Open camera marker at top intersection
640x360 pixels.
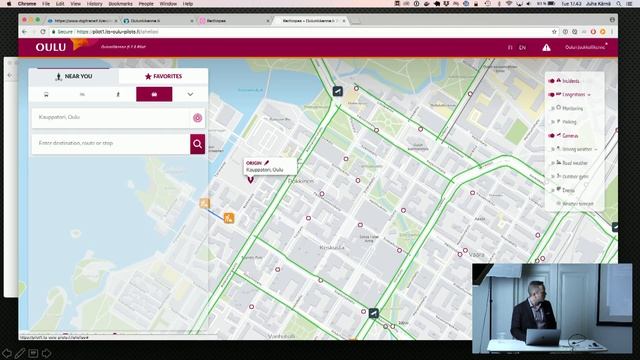click(338, 91)
